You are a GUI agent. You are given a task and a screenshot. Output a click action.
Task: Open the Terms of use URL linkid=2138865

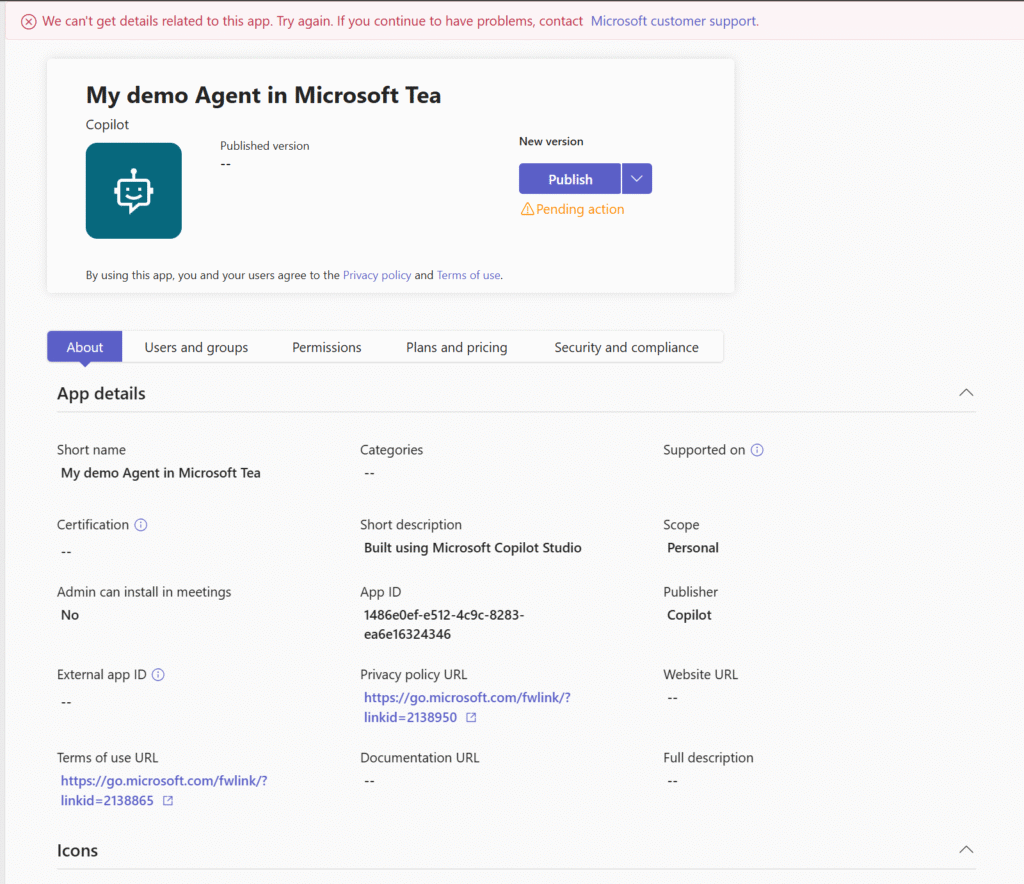(x=164, y=791)
